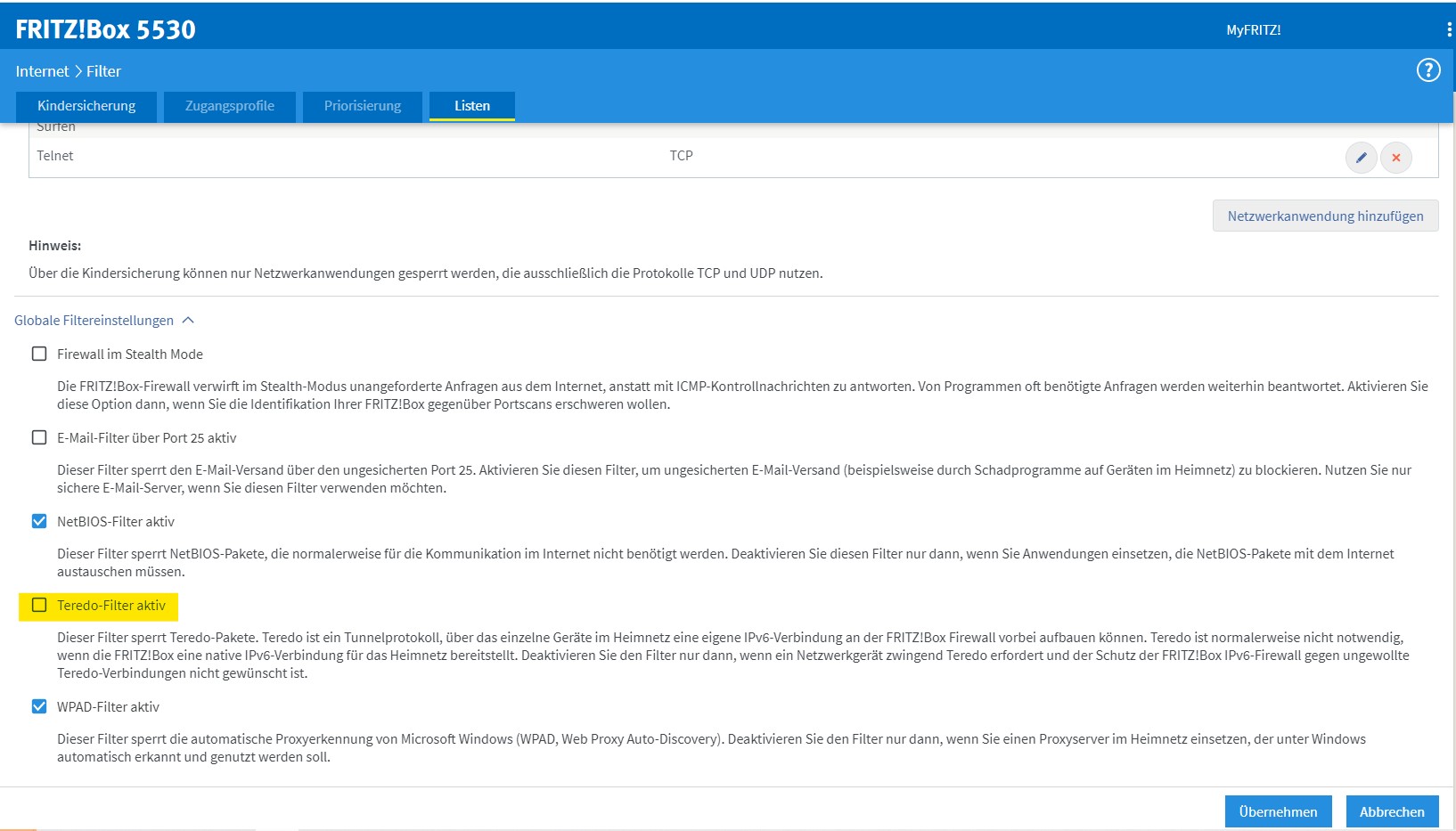Screen dimensions: 1456x831
Task: Uncheck the WPAD-Filter aktiv checkbox
Action: pos(39,706)
